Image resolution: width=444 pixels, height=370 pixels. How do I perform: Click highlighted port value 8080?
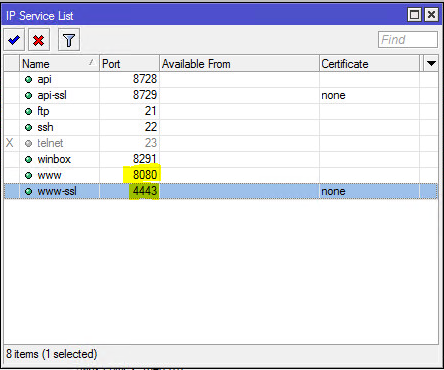coord(145,175)
